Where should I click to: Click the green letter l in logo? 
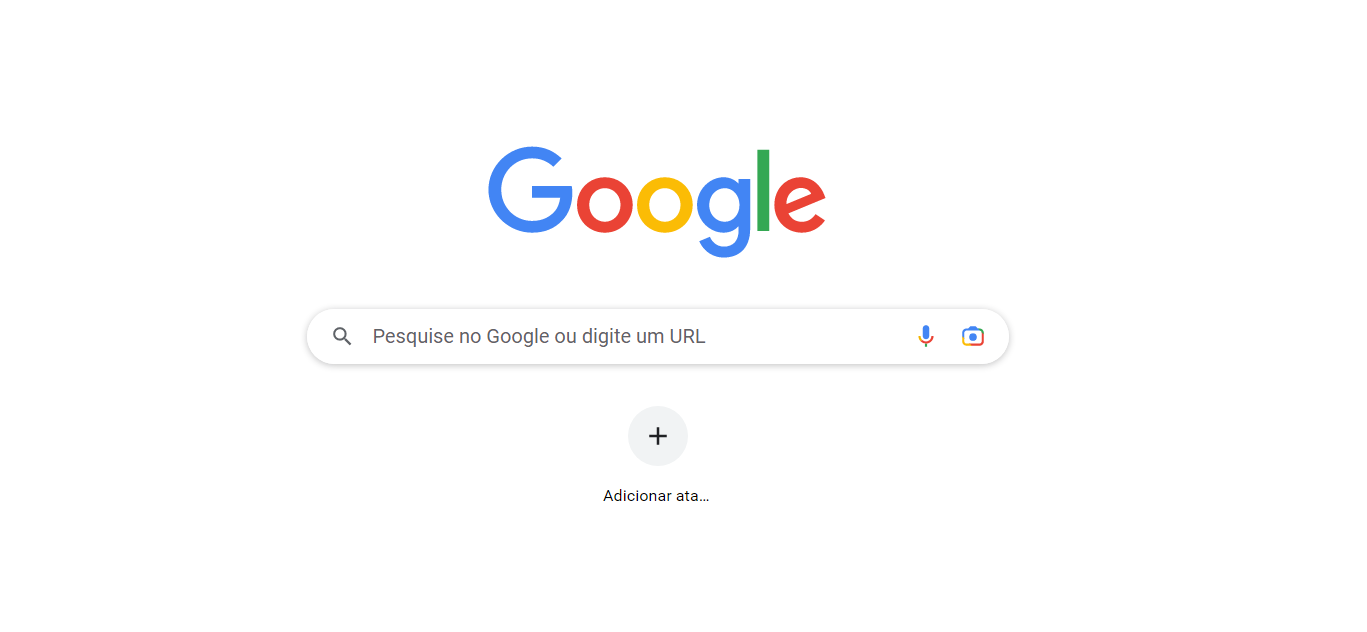763,190
